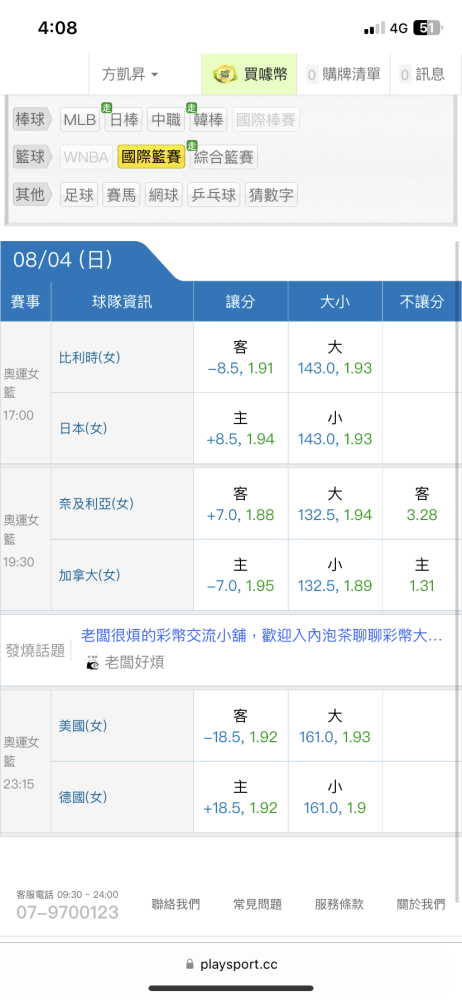Open the 比利時(女) team link
The width and height of the screenshot is (462, 1000).
tap(89, 358)
